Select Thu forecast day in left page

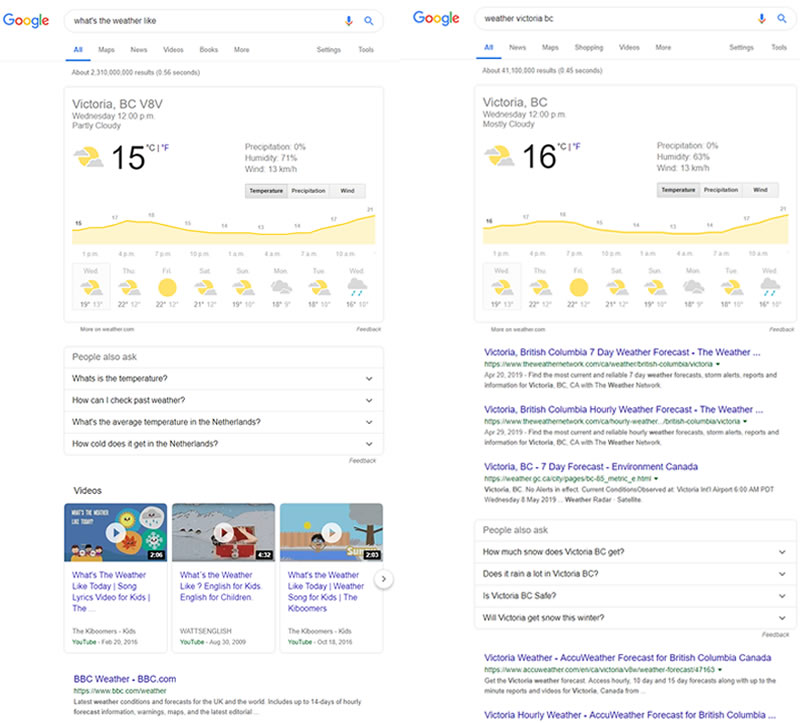tap(129, 288)
